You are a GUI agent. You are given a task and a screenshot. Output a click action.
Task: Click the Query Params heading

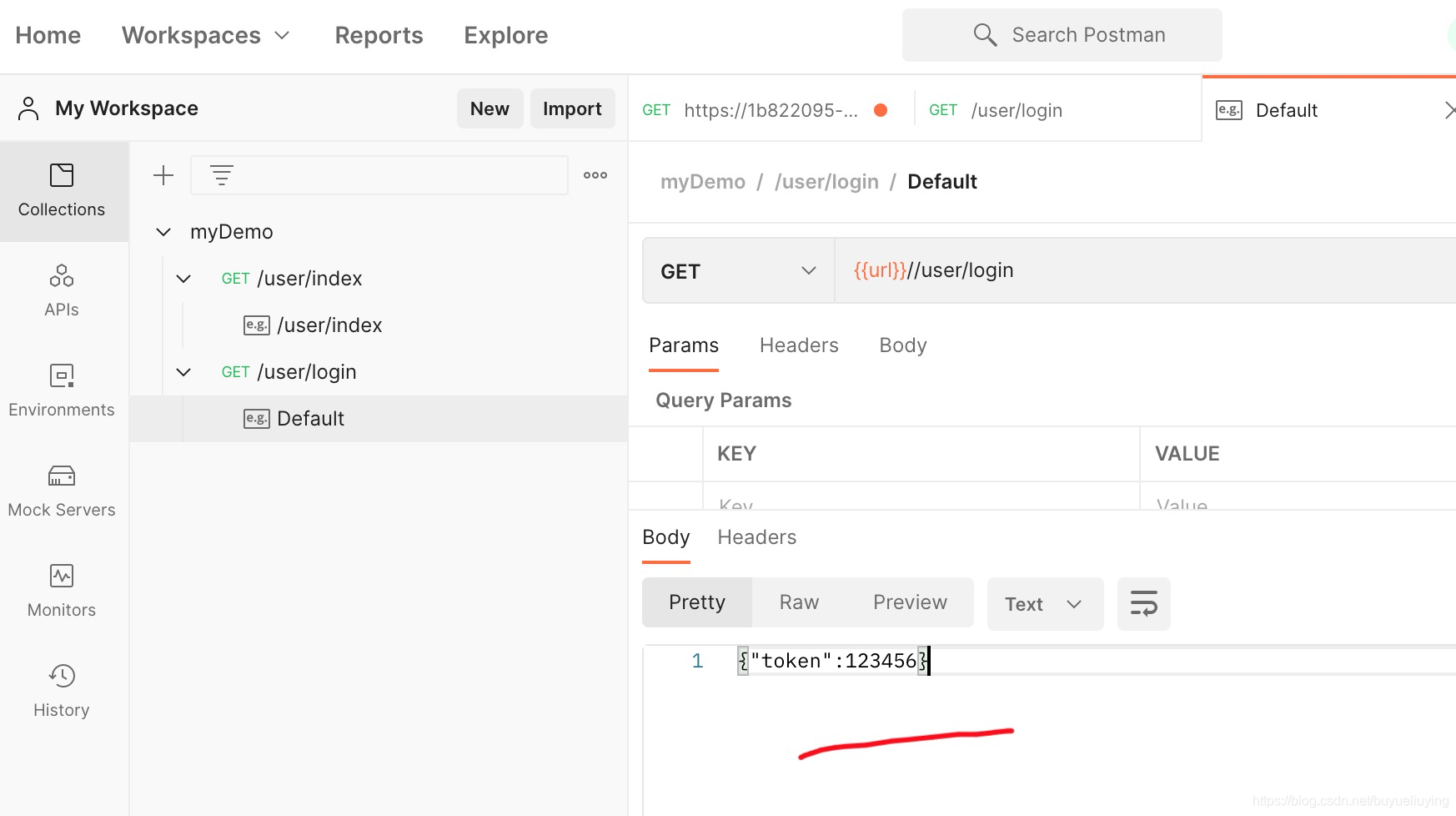724,400
